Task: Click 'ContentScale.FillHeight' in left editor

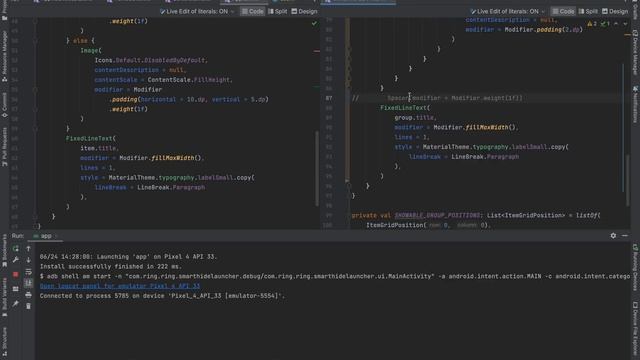Action: point(189,80)
